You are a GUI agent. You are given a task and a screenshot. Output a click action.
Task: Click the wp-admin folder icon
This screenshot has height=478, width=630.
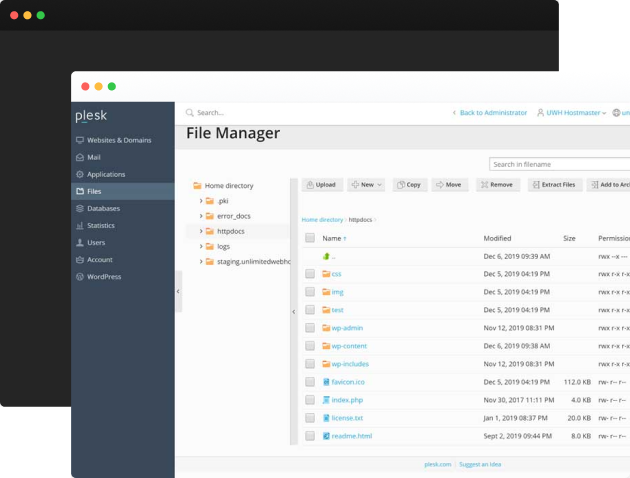[326, 328]
